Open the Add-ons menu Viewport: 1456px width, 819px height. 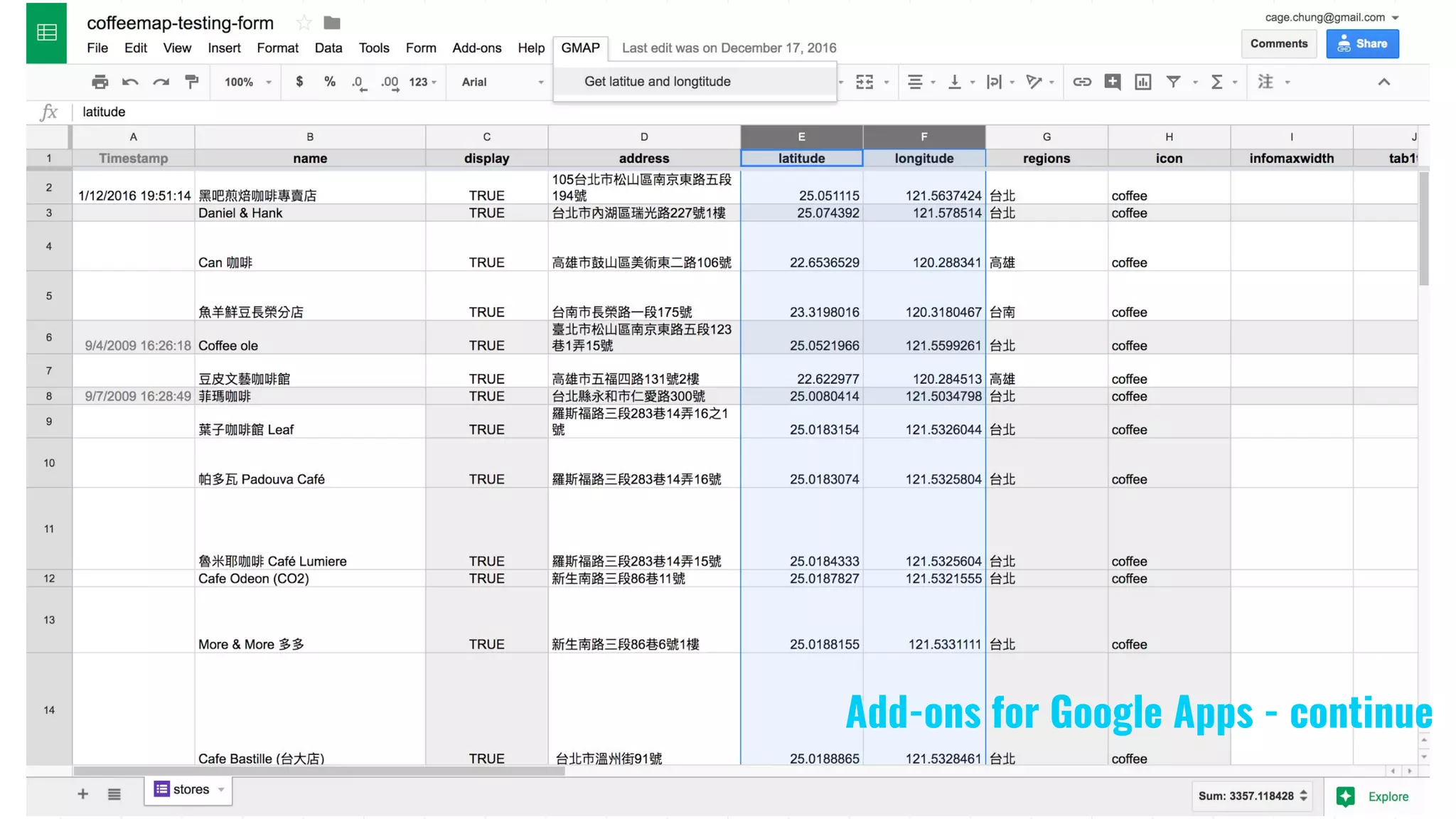tap(477, 48)
